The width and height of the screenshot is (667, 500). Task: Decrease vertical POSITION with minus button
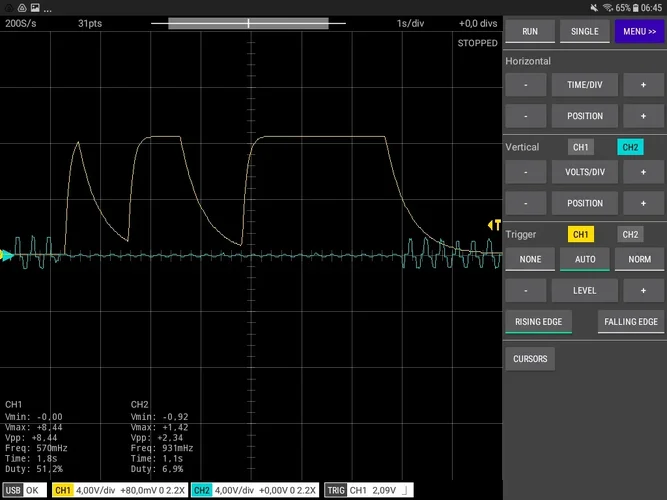point(526,203)
